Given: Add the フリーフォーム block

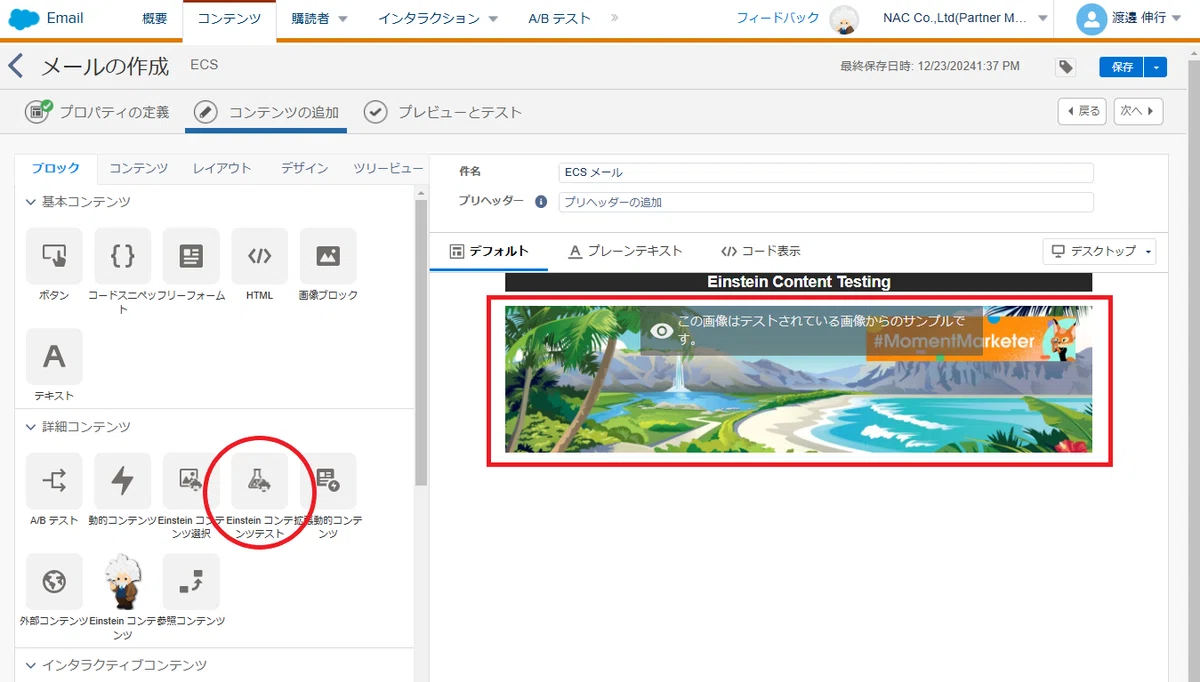Looking at the screenshot, I should coord(191,256).
